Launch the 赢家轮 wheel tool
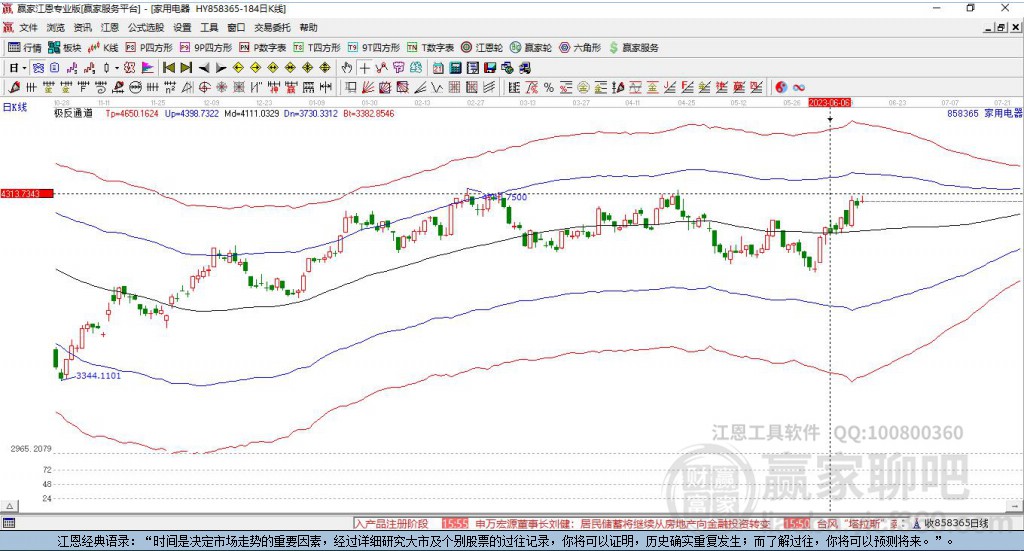The width and height of the screenshot is (1024, 551). pyautogui.click(x=531, y=48)
